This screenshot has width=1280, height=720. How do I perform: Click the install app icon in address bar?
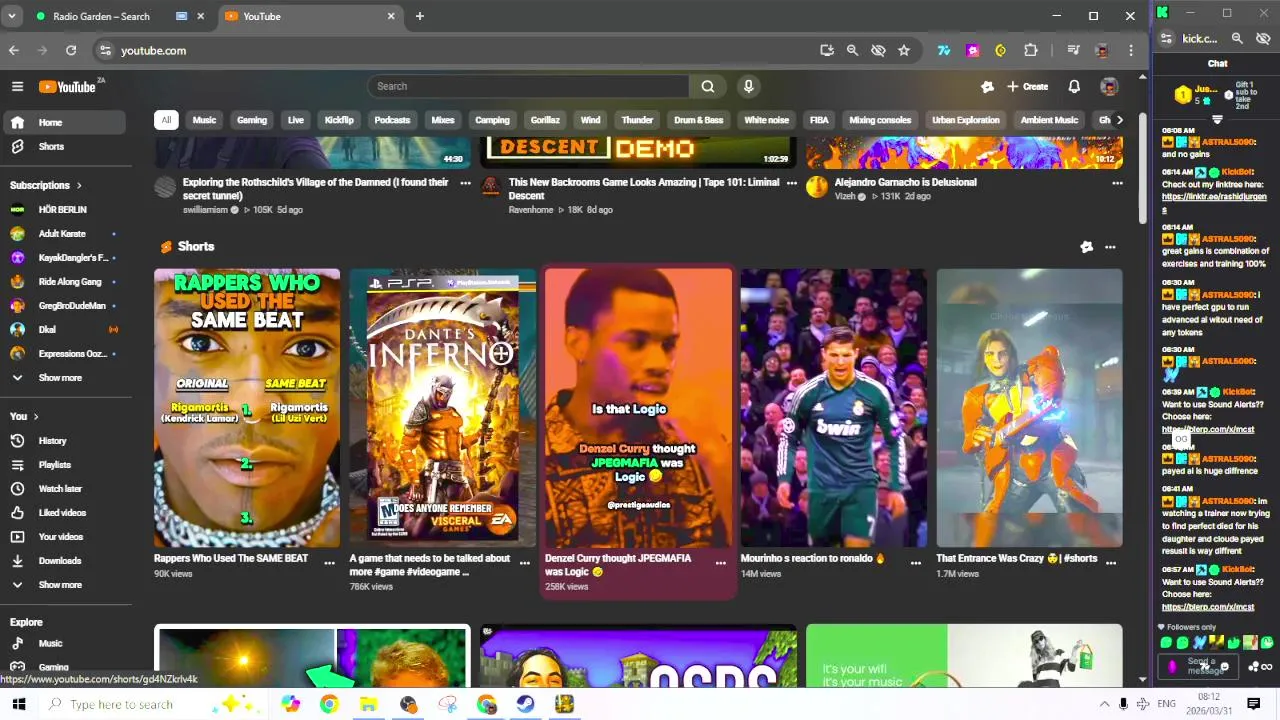click(x=827, y=50)
